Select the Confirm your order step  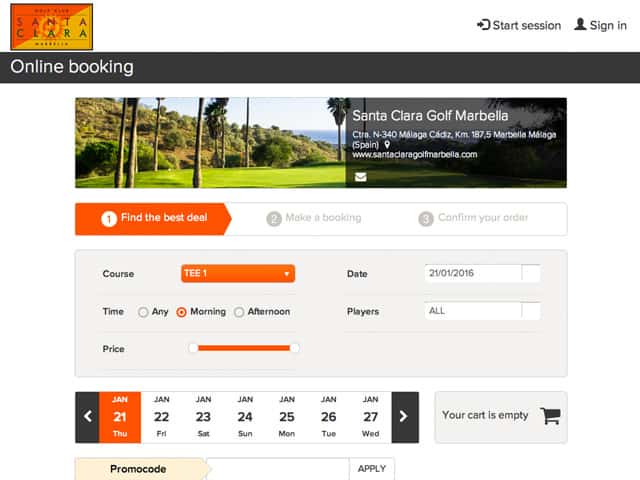[473, 218]
